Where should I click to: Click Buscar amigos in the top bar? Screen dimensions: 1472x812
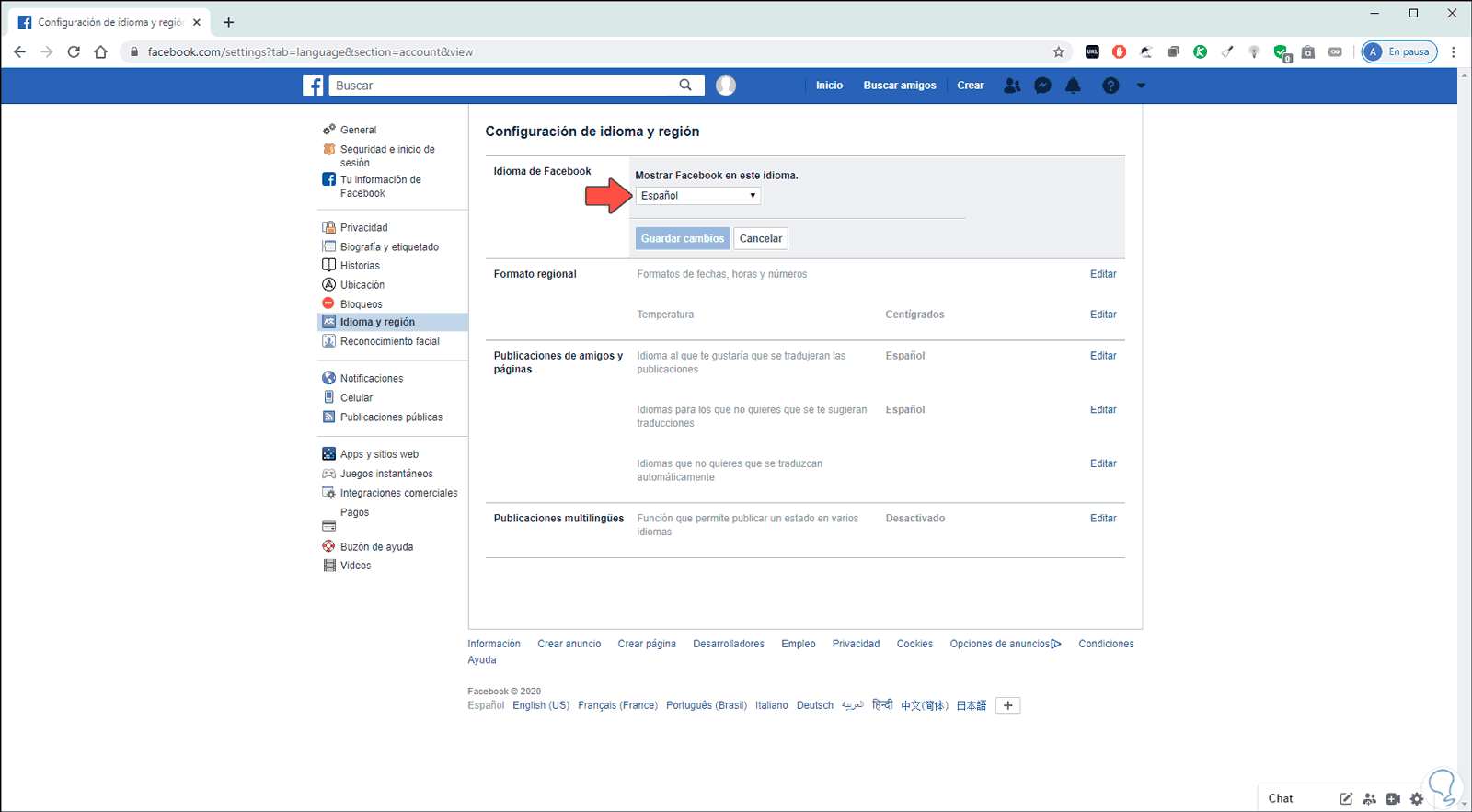pos(900,86)
